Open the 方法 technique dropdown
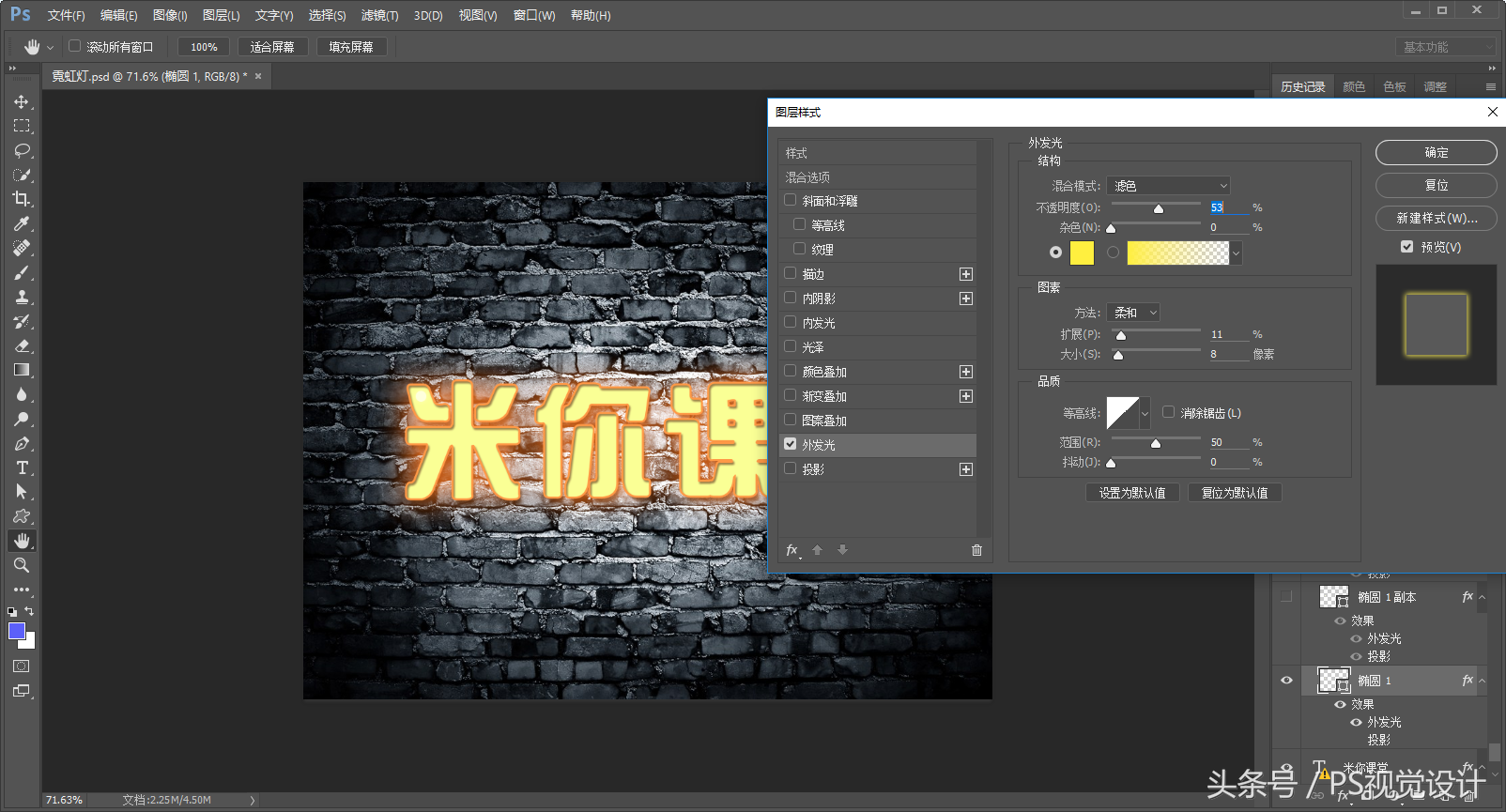Image resolution: width=1506 pixels, height=812 pixels. coord(1134,313)
